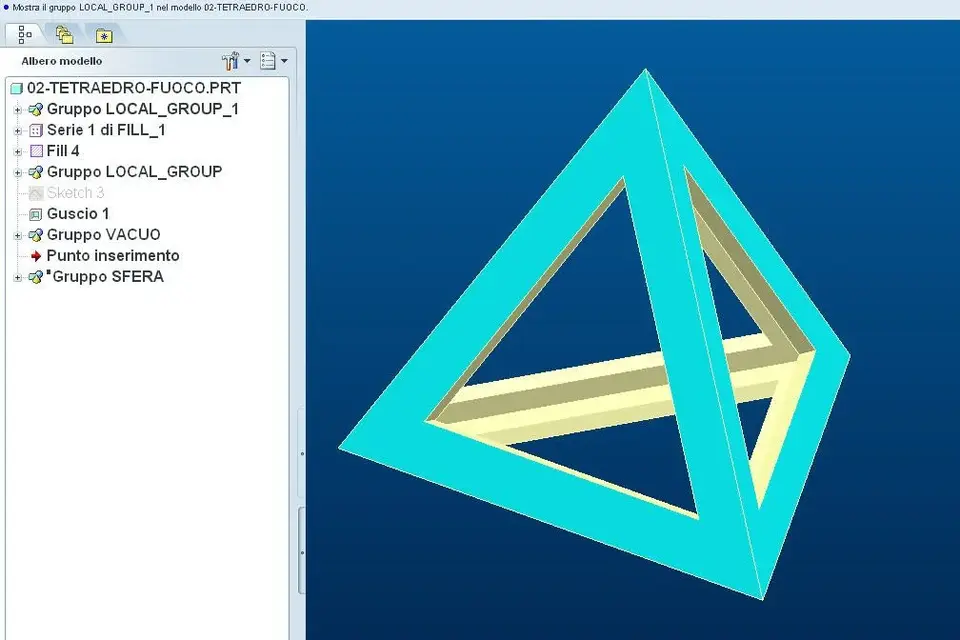Expand Gruppo LOCAL_GROUP_1 node
This screenshot has height=640, width=960.
18,110
